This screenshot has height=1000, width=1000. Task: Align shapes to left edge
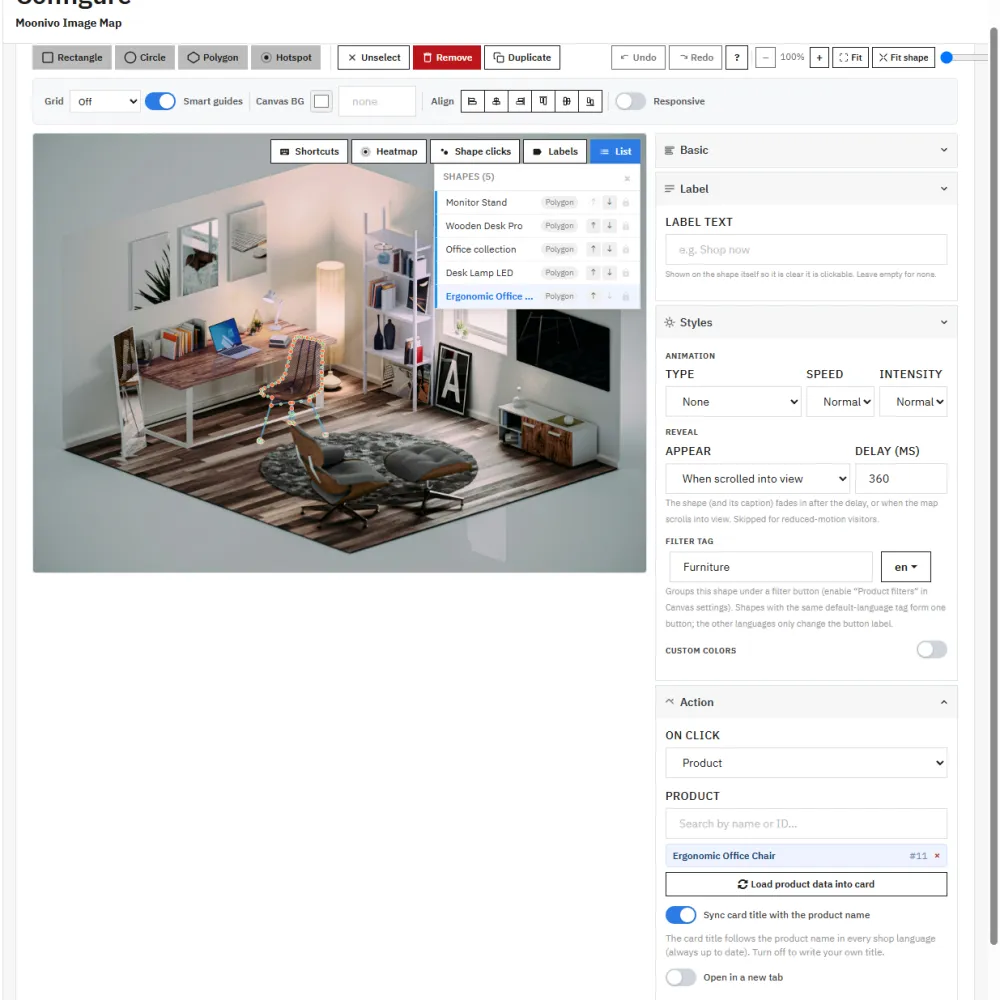click(x=473, y=101)
